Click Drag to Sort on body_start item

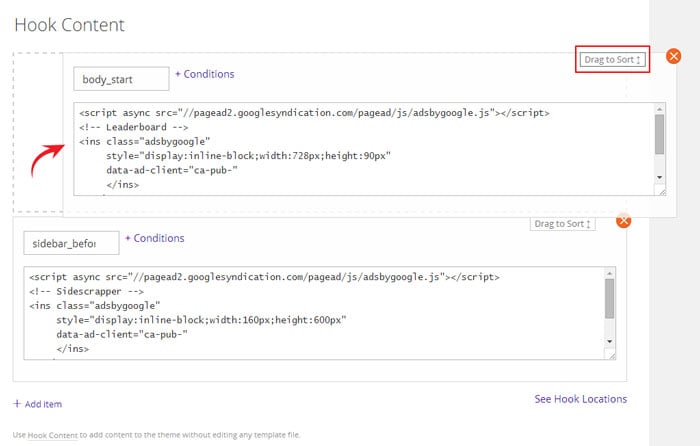(612, 59)
